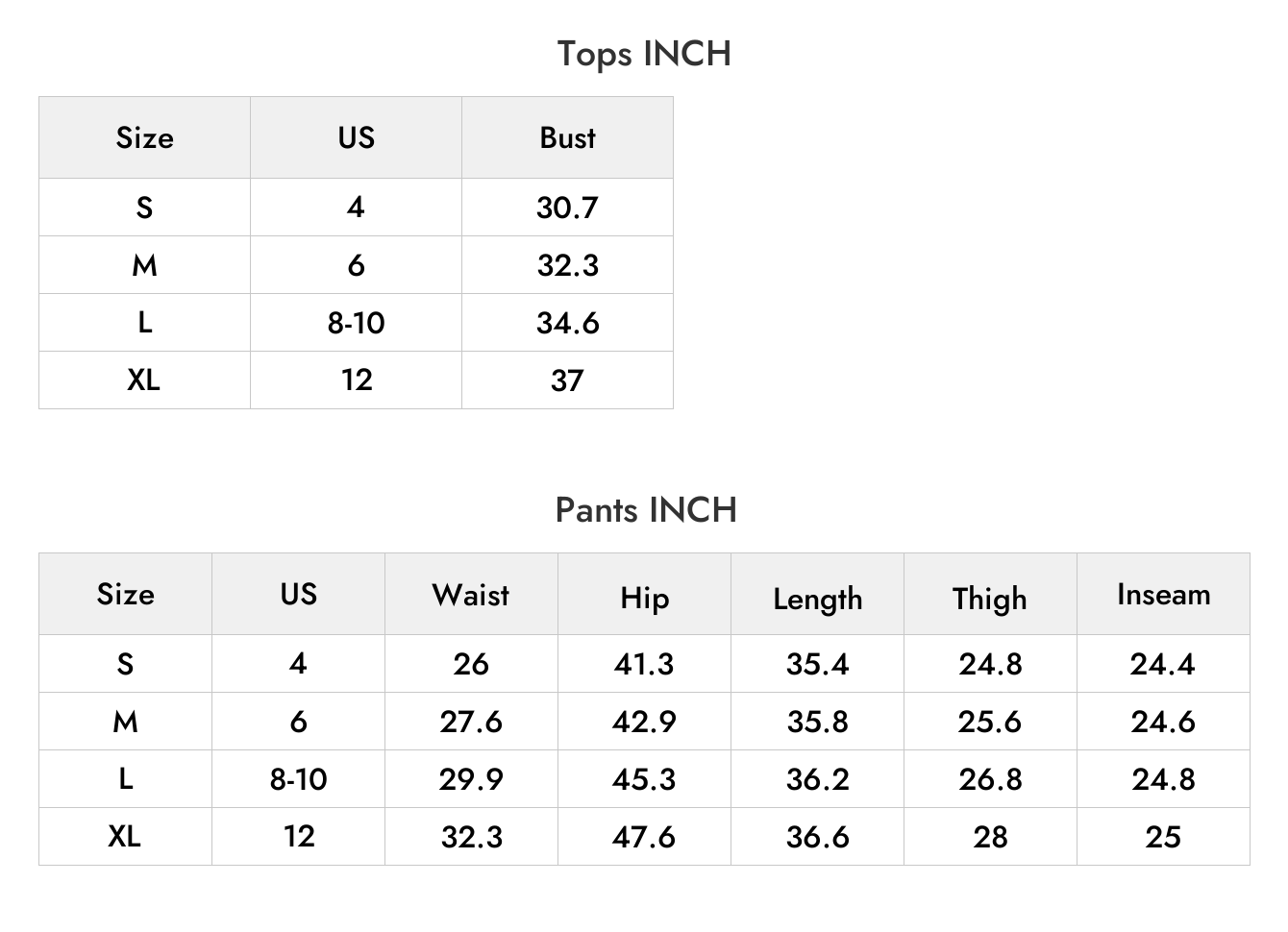1288x932 pixels.
Task: Select the Bust column header
Action: 567,137
